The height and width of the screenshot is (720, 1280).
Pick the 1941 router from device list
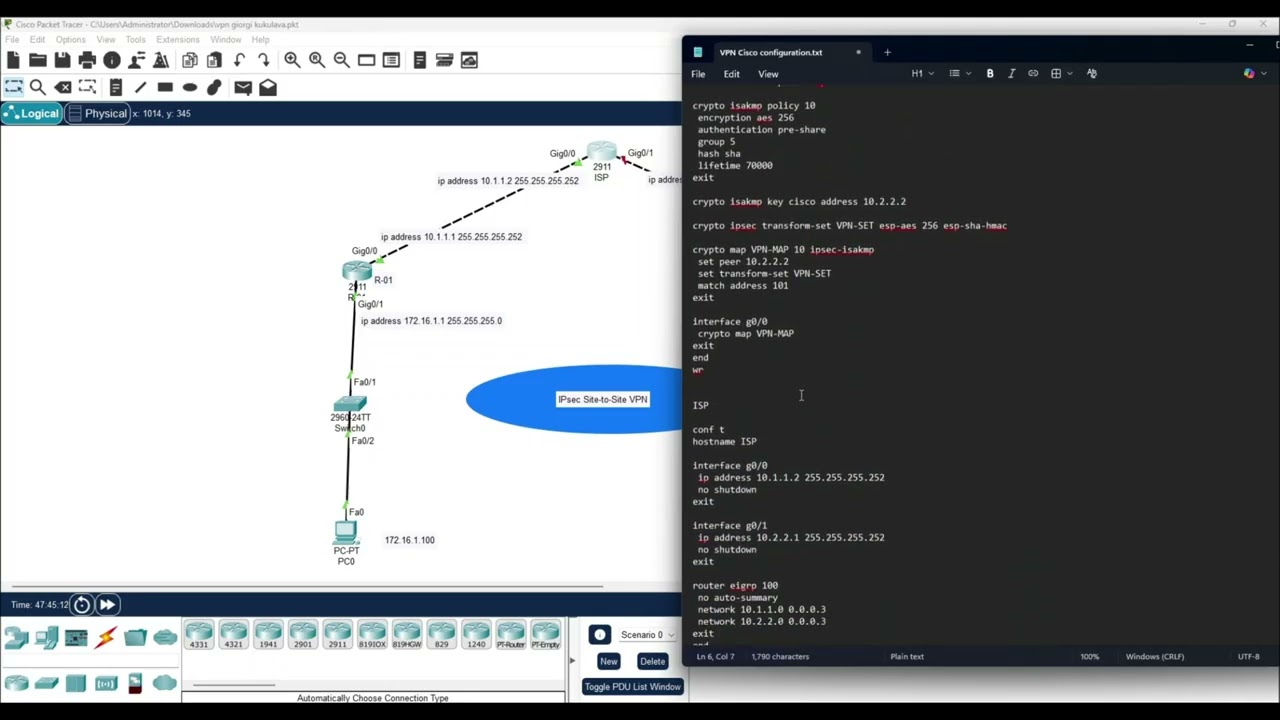268,636
